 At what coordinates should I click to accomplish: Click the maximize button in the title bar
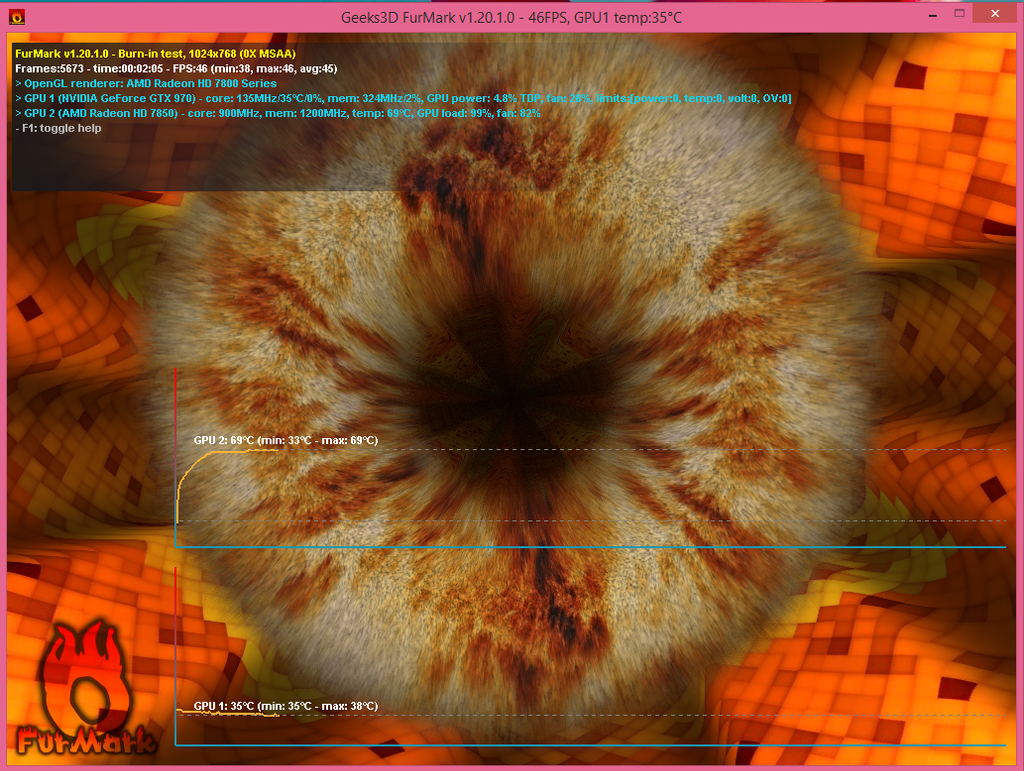tap(962, 13)
